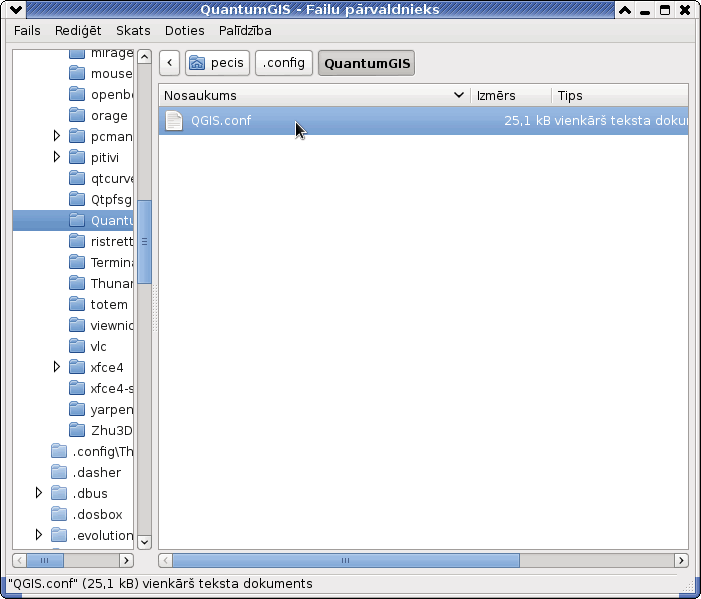Click the yarpen folder icon
This screenshot has height=599, width=701.
(x=77, y=409)
